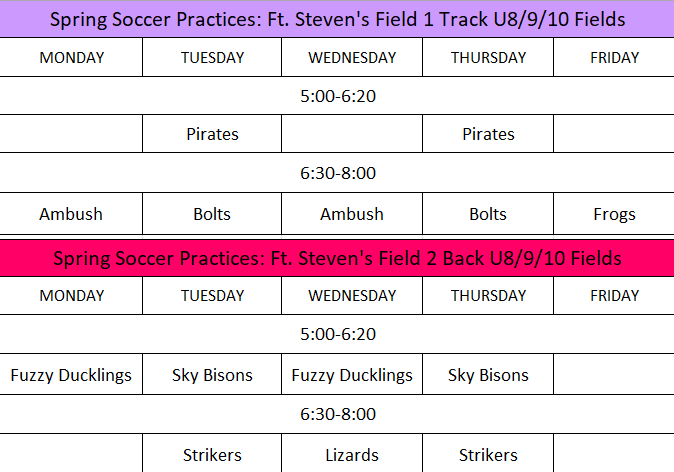
Task: Click the Thursday Pirates cell in Field 1
Action: [x=488, y=134]
